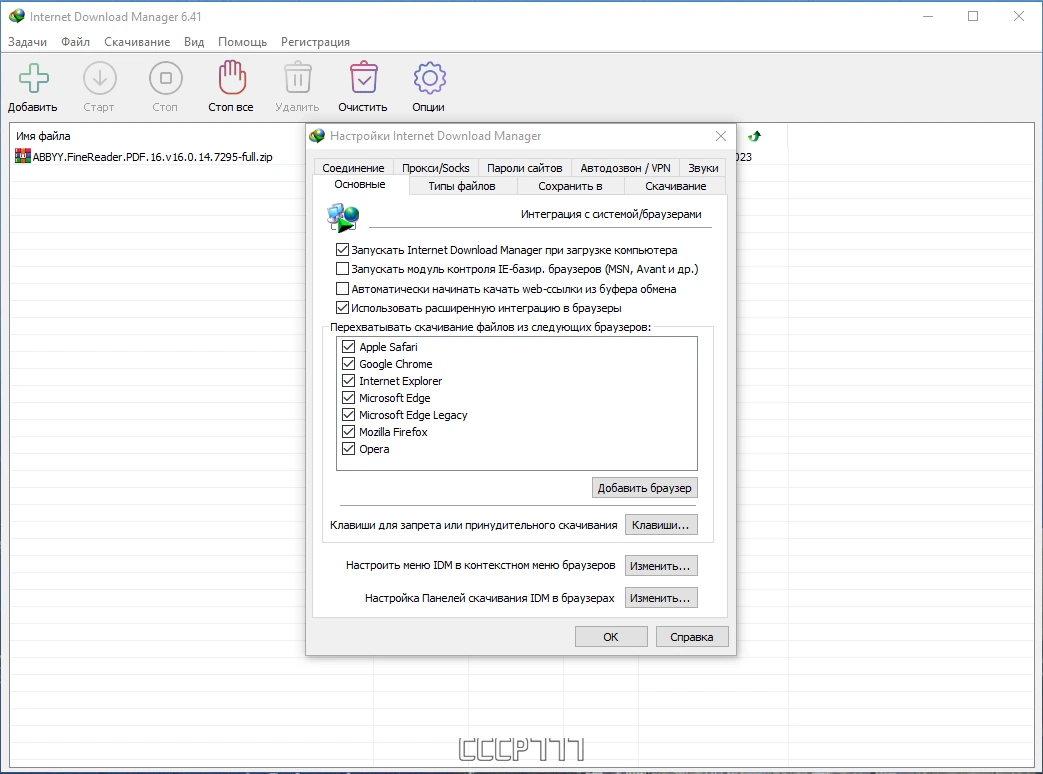The width and height of the screenshot is (1043, 774).
Task: Switch to the Соединение tab
Action: 353,168
